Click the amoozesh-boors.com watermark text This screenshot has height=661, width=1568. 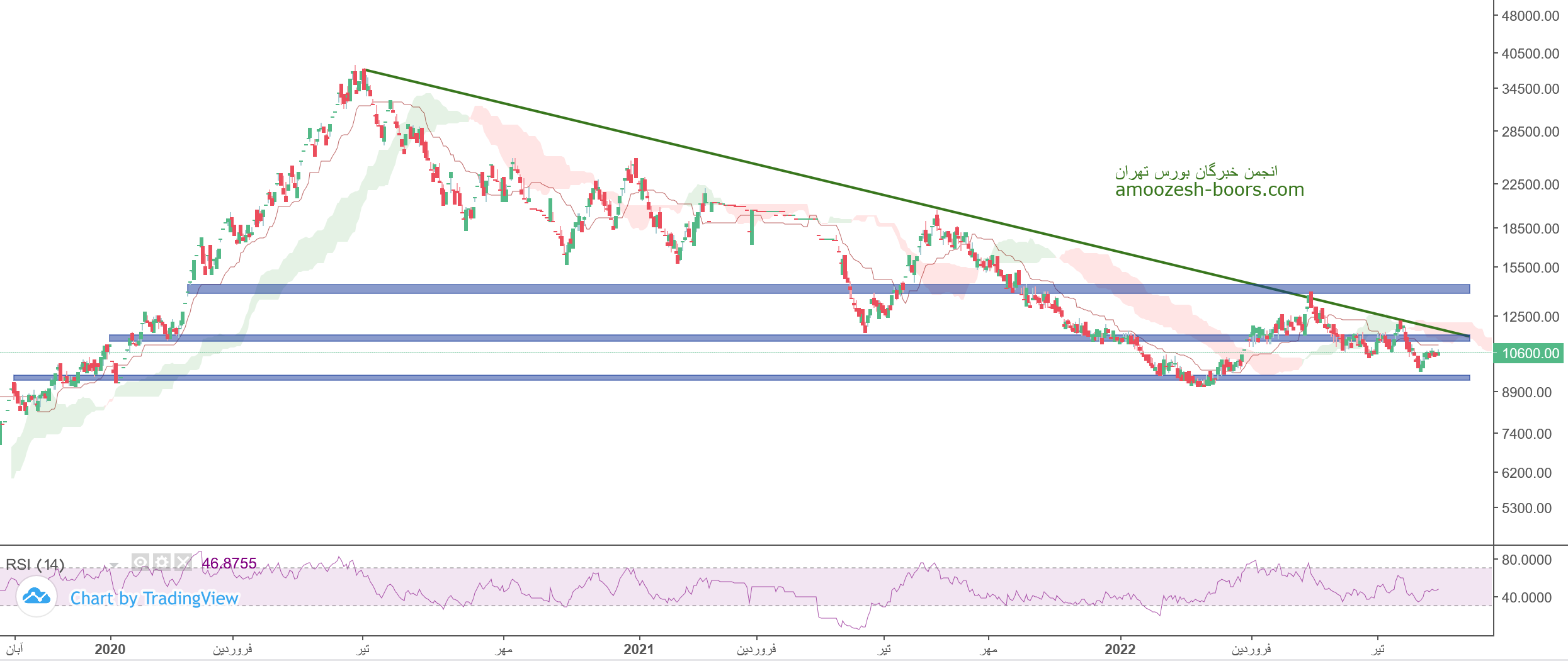[x=1209, y=189]
